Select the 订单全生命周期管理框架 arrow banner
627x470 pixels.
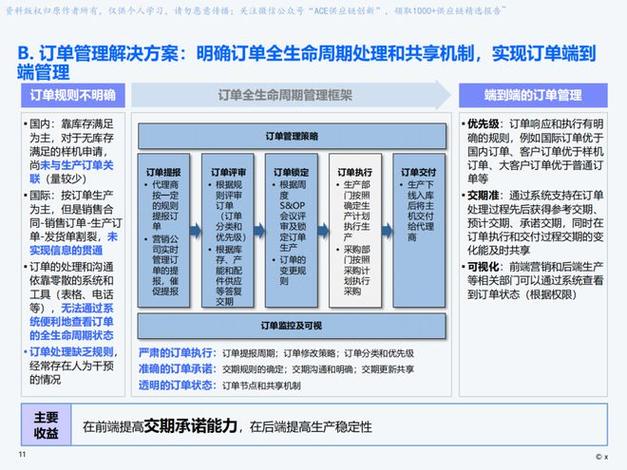(x=291, y=95)
